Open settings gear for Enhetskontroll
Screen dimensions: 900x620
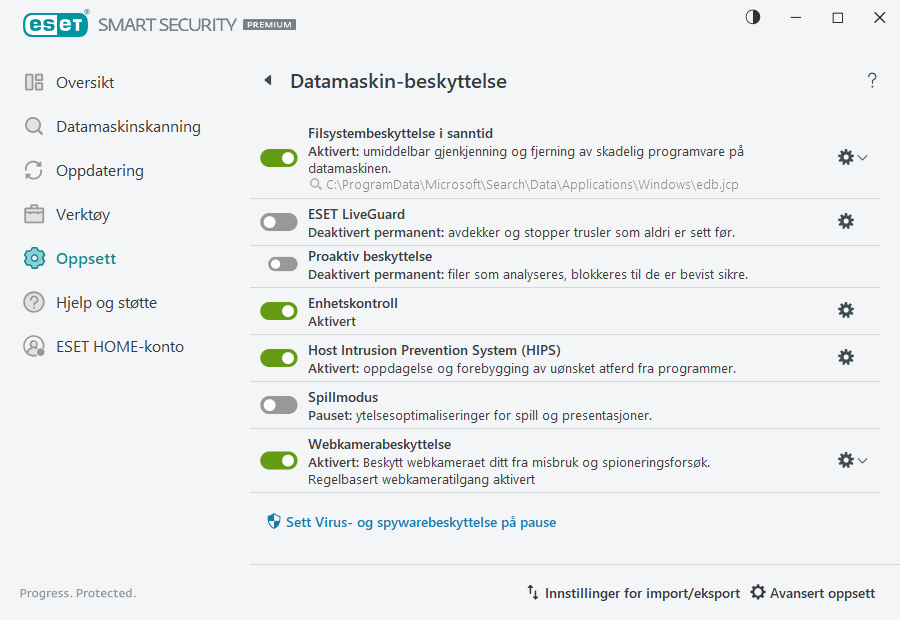tap(846, 310)
